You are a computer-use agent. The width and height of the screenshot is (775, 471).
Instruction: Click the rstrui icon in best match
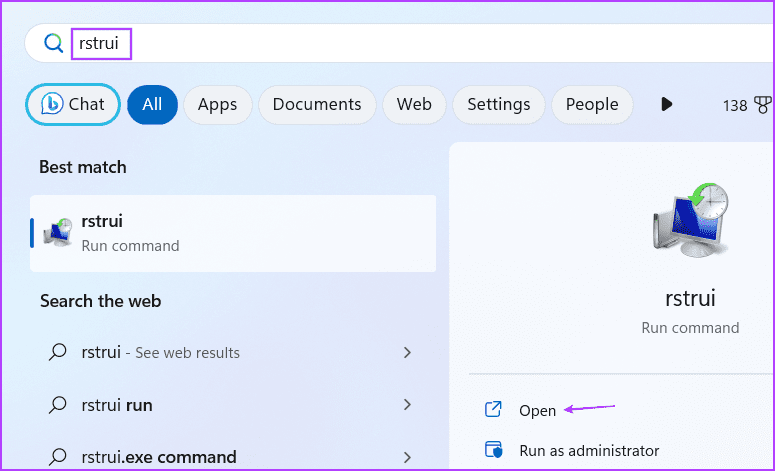tap(58, 232)
